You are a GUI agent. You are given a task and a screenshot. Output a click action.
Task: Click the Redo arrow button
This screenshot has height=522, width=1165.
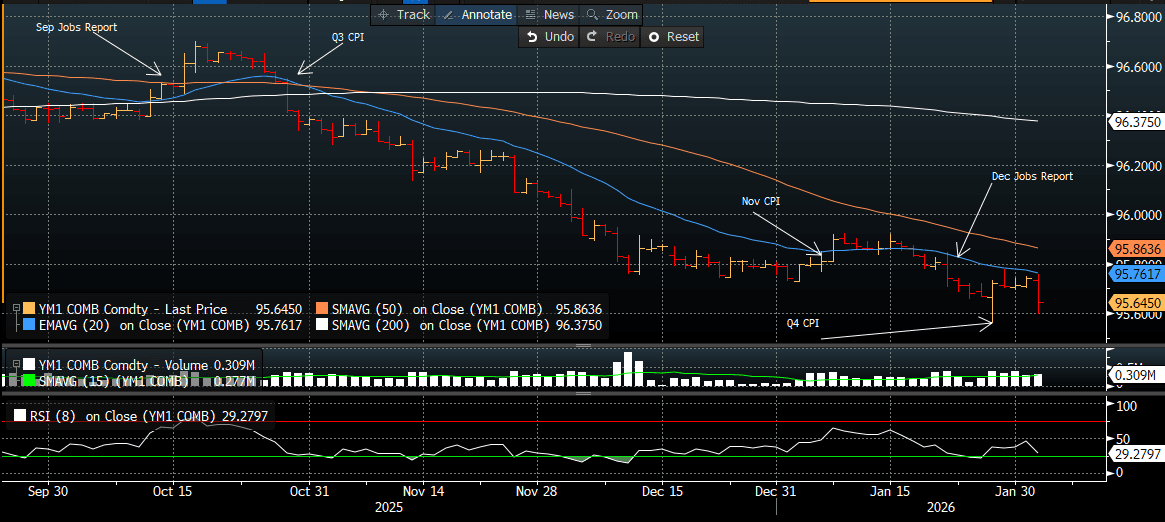click(x=609, y=36)
